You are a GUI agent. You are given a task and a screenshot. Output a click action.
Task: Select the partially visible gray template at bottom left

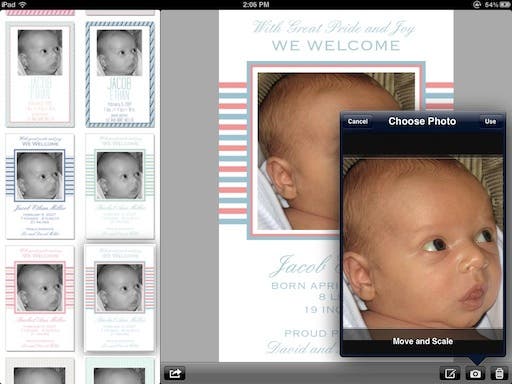tap(40, 371)
